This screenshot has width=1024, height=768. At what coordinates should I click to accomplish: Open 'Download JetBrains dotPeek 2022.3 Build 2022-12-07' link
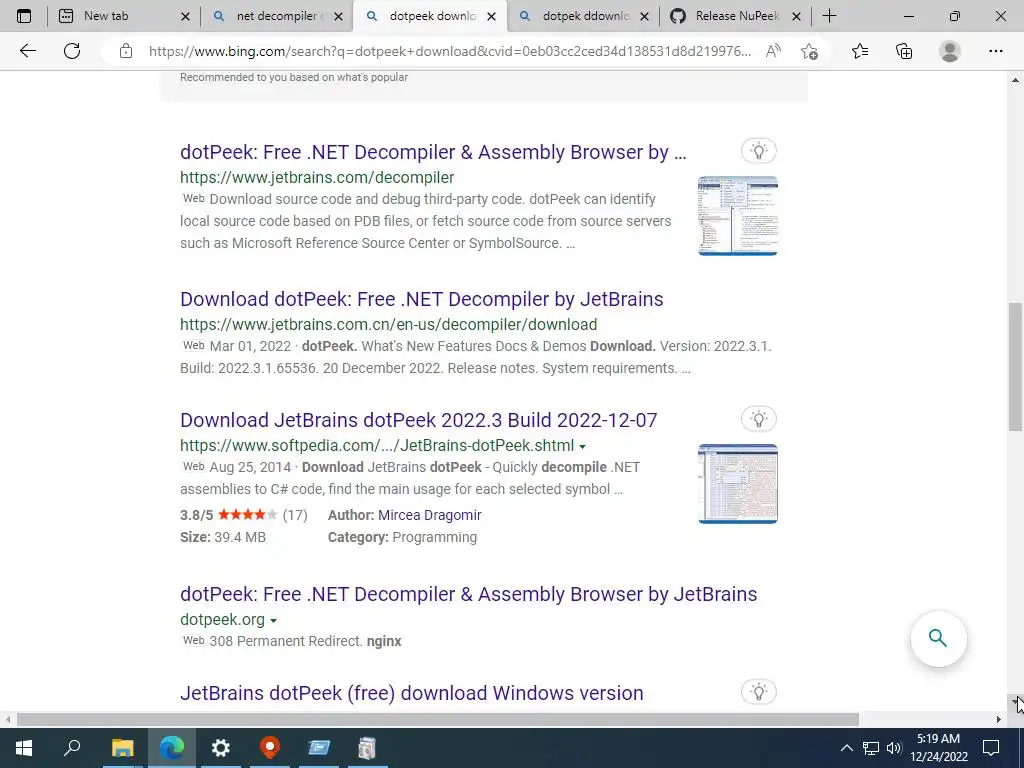pos(419,420)
